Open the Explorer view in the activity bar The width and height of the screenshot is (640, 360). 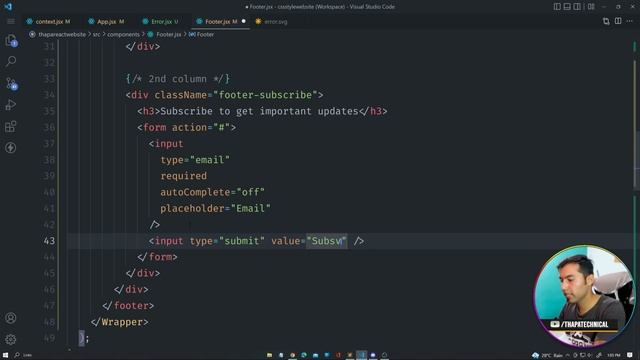pyautogui.click(x=11, y=40)
